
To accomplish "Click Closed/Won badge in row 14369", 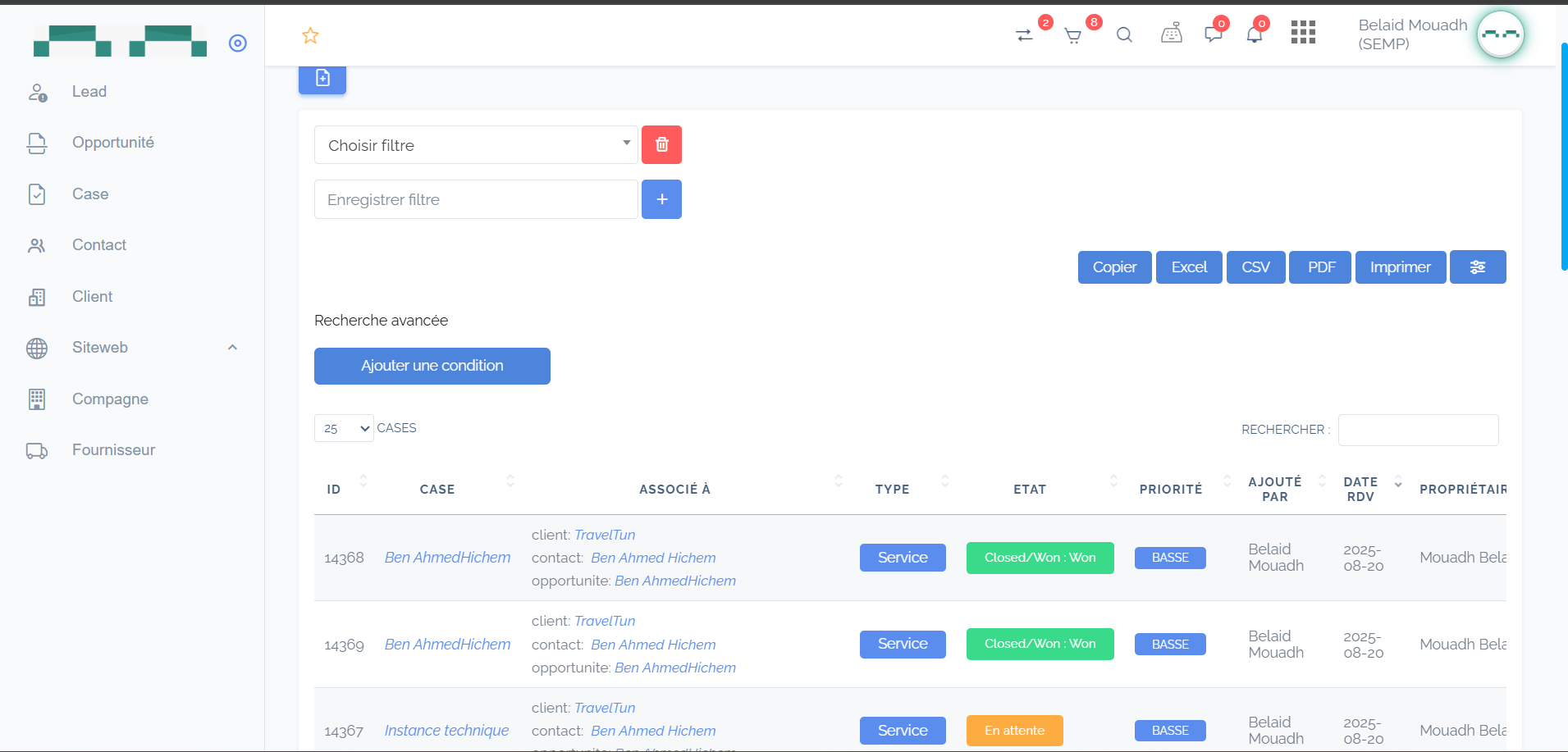I will coord(1040,644).
